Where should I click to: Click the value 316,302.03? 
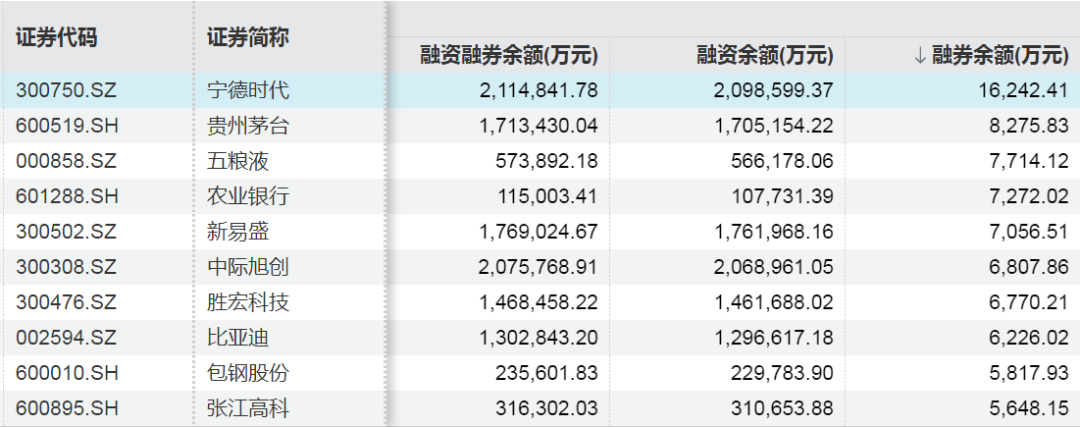coord(546,408)
